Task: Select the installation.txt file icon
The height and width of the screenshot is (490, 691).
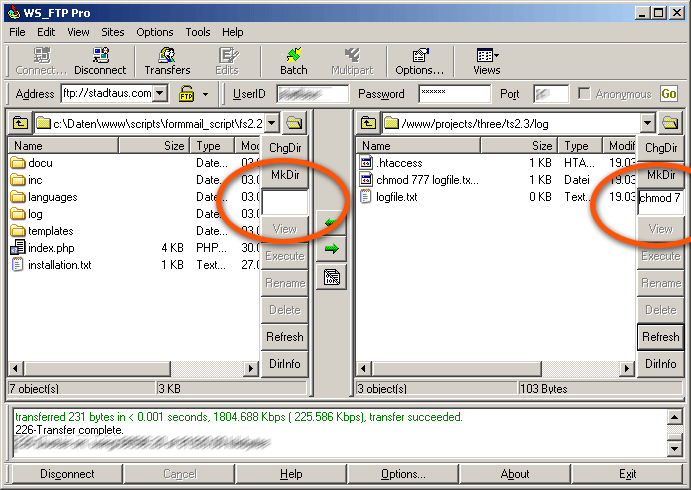Action: pyautogui.click(x=18, y=264)
